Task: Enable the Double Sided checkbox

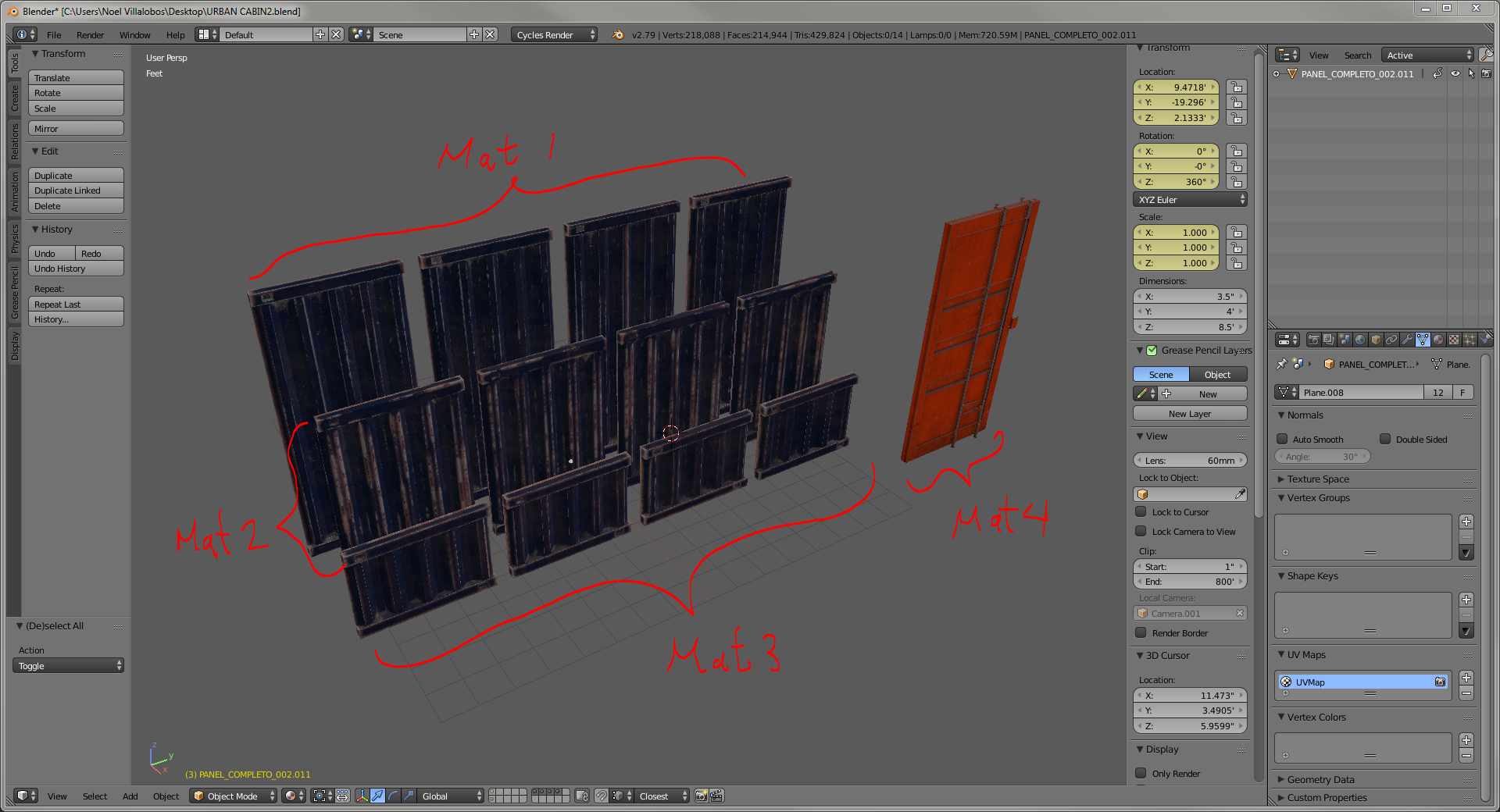Action: [1385, 439]
